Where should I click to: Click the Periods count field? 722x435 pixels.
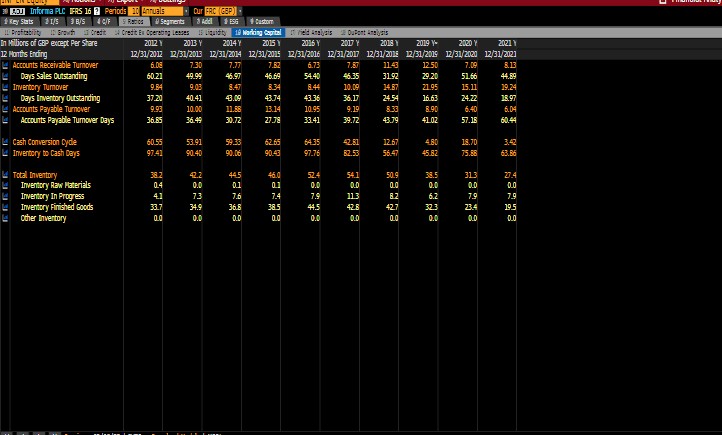pyautogui.click(x=134, y=11)
